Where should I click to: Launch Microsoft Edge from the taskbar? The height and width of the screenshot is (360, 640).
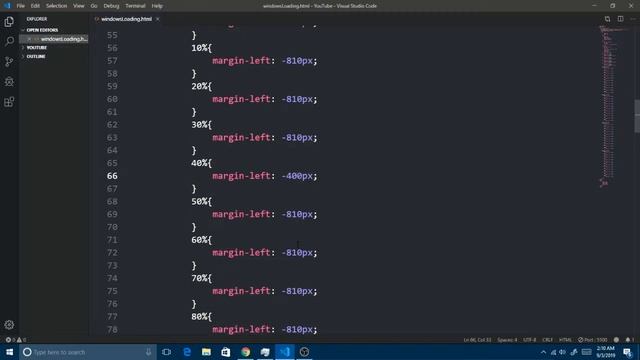(x=187, y=352)
